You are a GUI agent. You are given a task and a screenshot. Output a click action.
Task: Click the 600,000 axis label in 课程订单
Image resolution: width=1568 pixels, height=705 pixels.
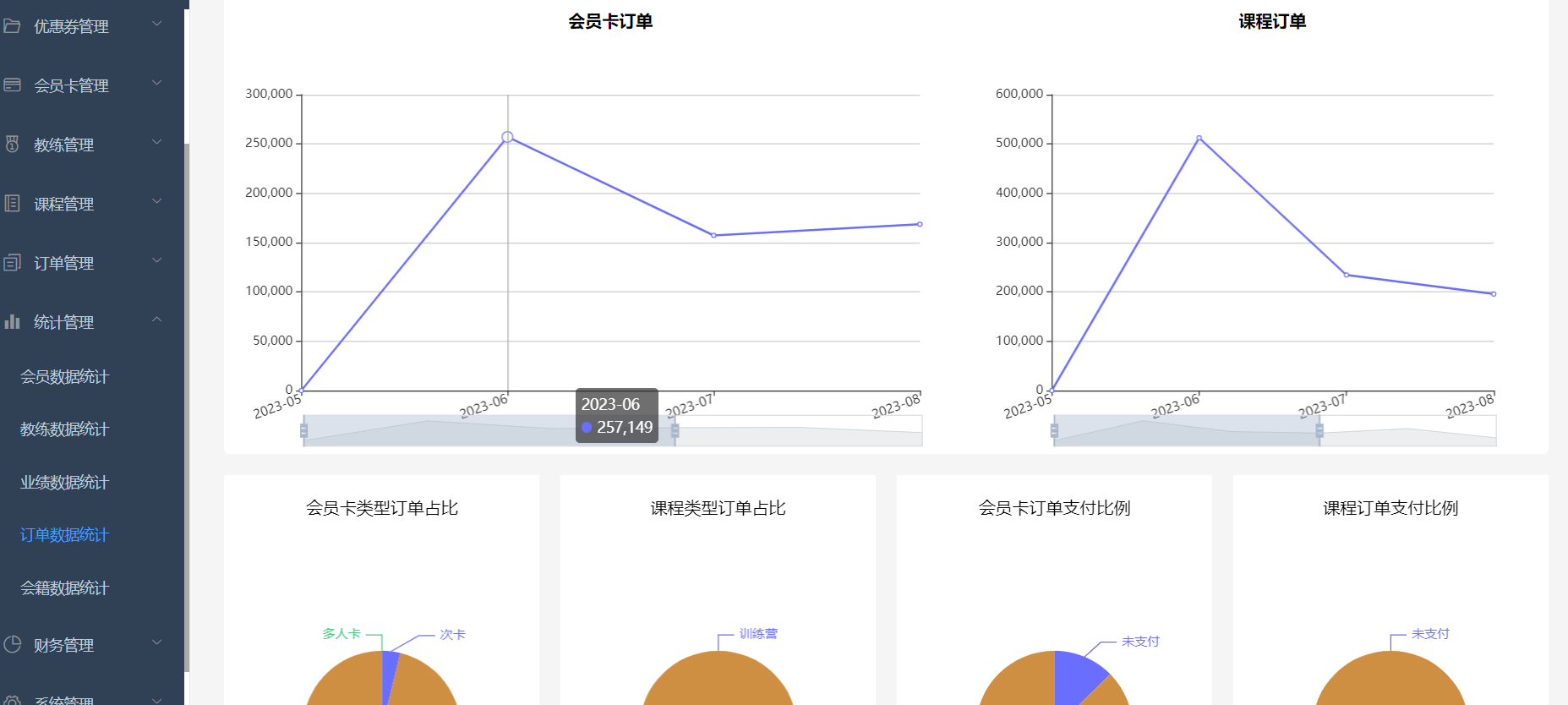(x=1019, y=94)
